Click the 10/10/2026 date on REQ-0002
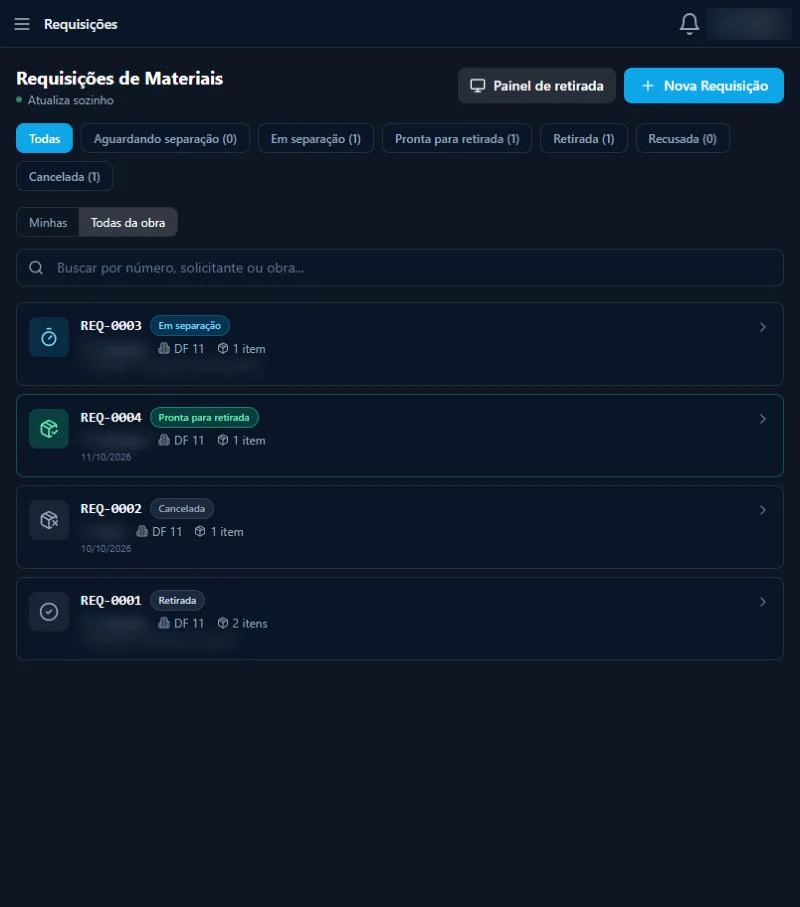The image size is (800, 907). pyautogui.click(x=106, y=548)
